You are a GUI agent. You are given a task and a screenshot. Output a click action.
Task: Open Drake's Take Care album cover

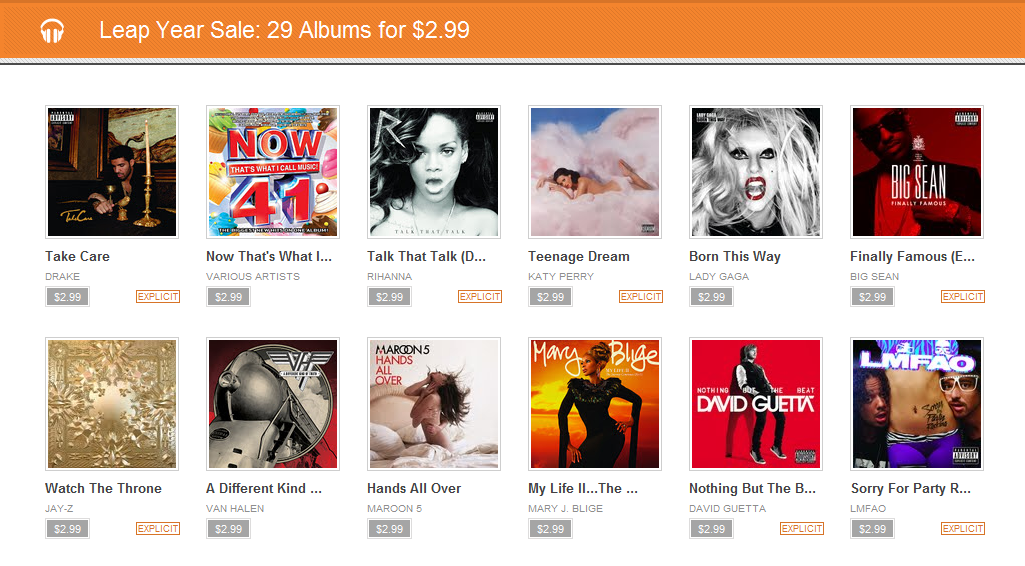[x=112, y=172]
